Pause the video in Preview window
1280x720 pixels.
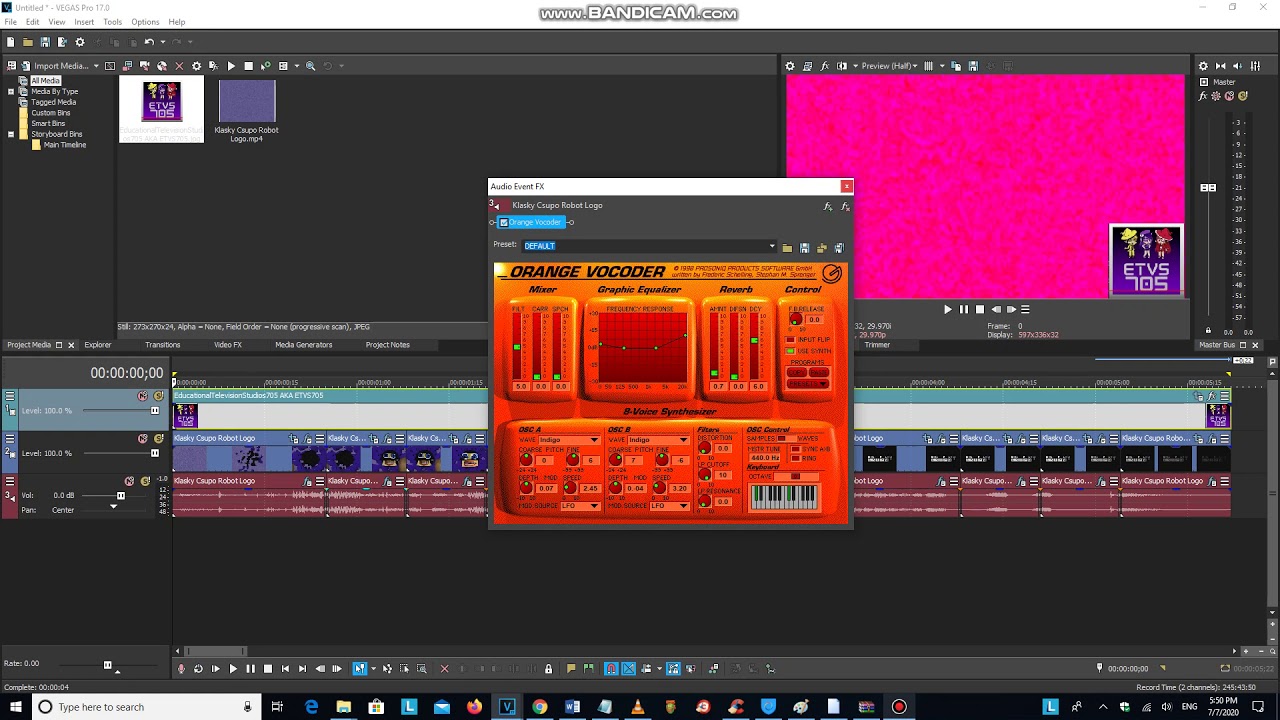pos(964,310)
